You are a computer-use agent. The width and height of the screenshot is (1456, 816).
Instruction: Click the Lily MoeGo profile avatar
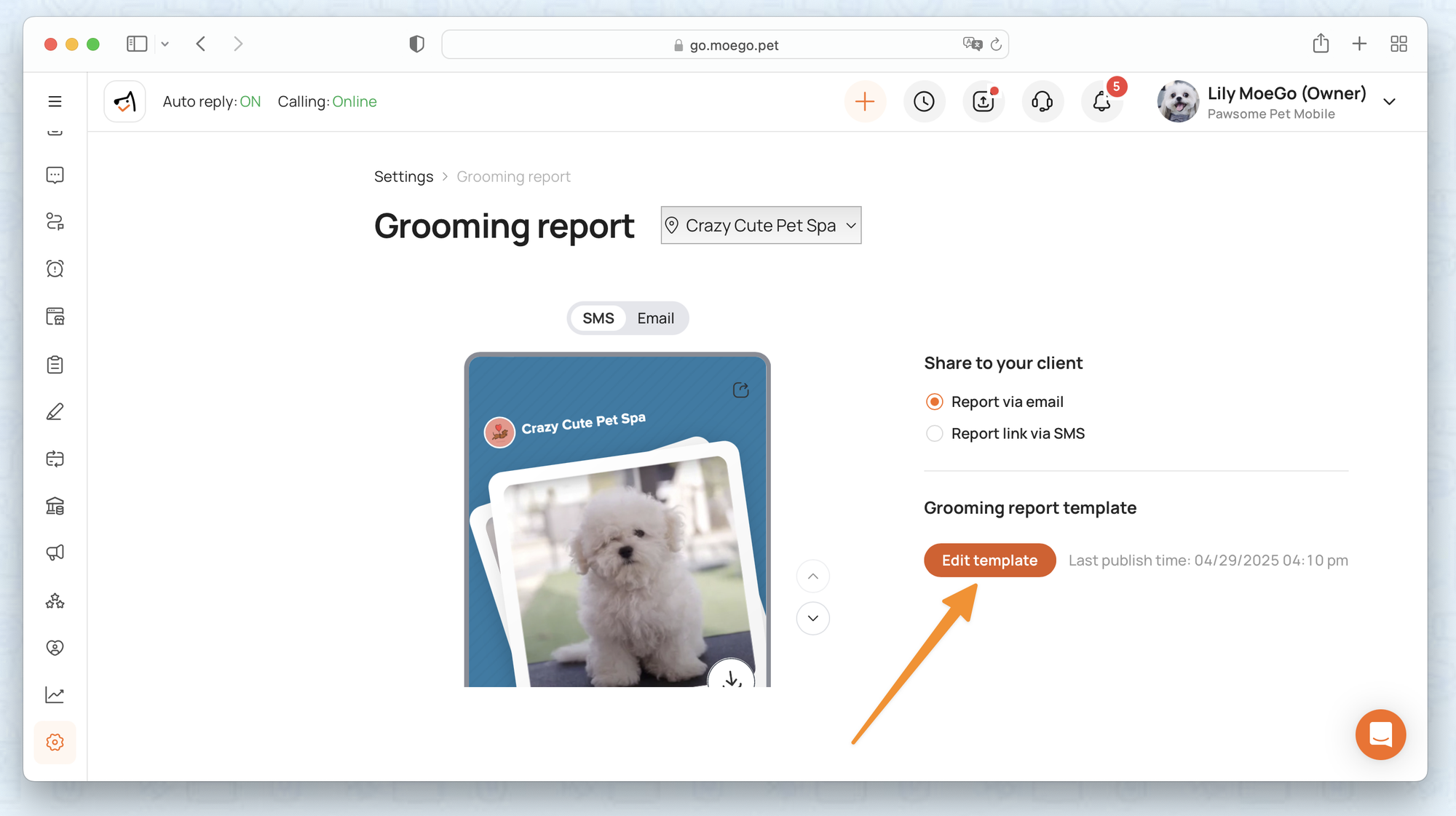[x=1178, y=101]
